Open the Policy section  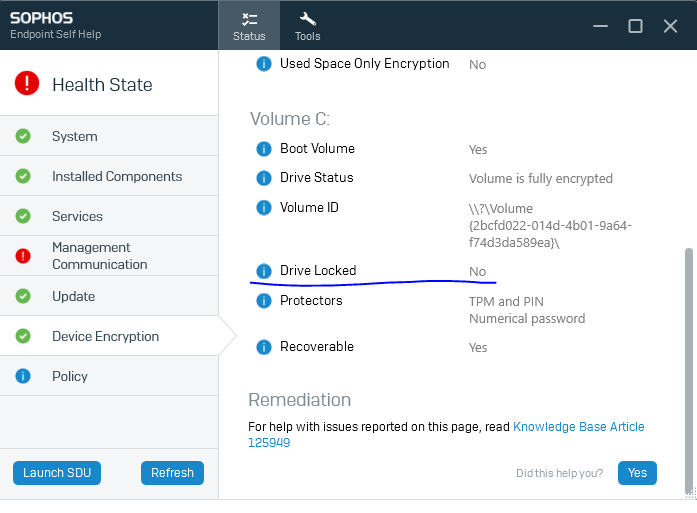(x=109, y=376)
